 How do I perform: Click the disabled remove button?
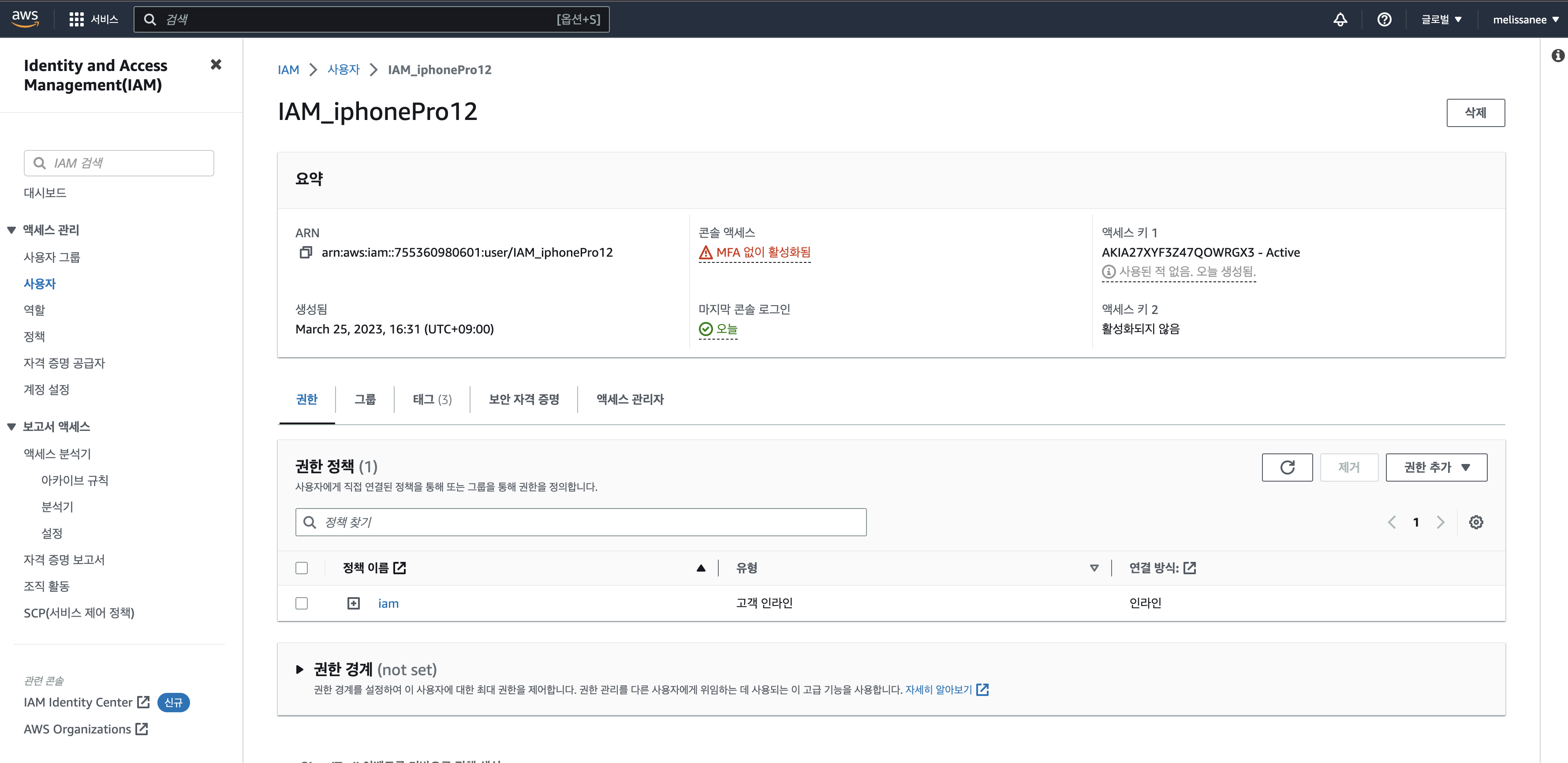(x=1348, y=467)
